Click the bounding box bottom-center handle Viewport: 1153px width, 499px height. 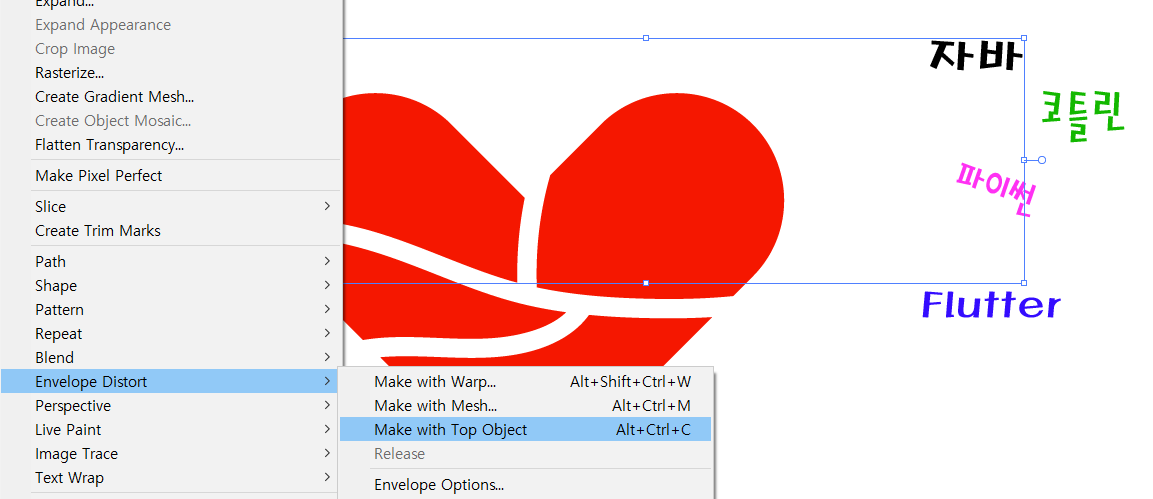[x=646, y=283]
